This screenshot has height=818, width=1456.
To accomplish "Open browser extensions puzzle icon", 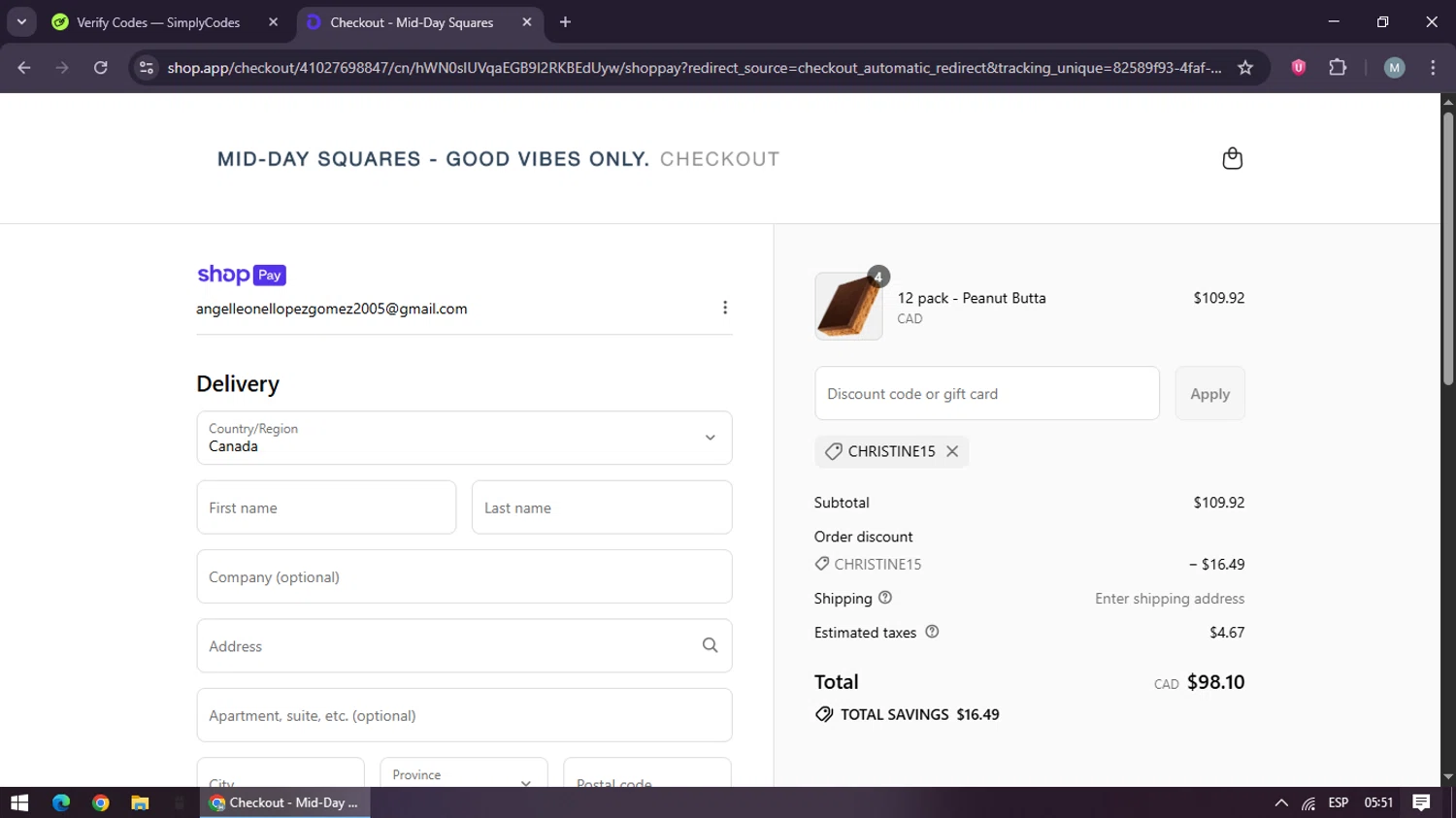I will point(1338,67).
